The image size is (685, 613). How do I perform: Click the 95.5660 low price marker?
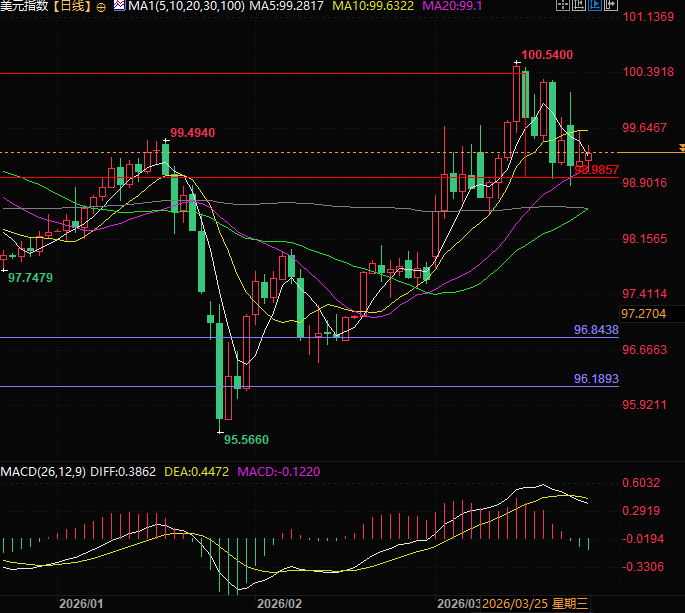[x=245, y=439]
